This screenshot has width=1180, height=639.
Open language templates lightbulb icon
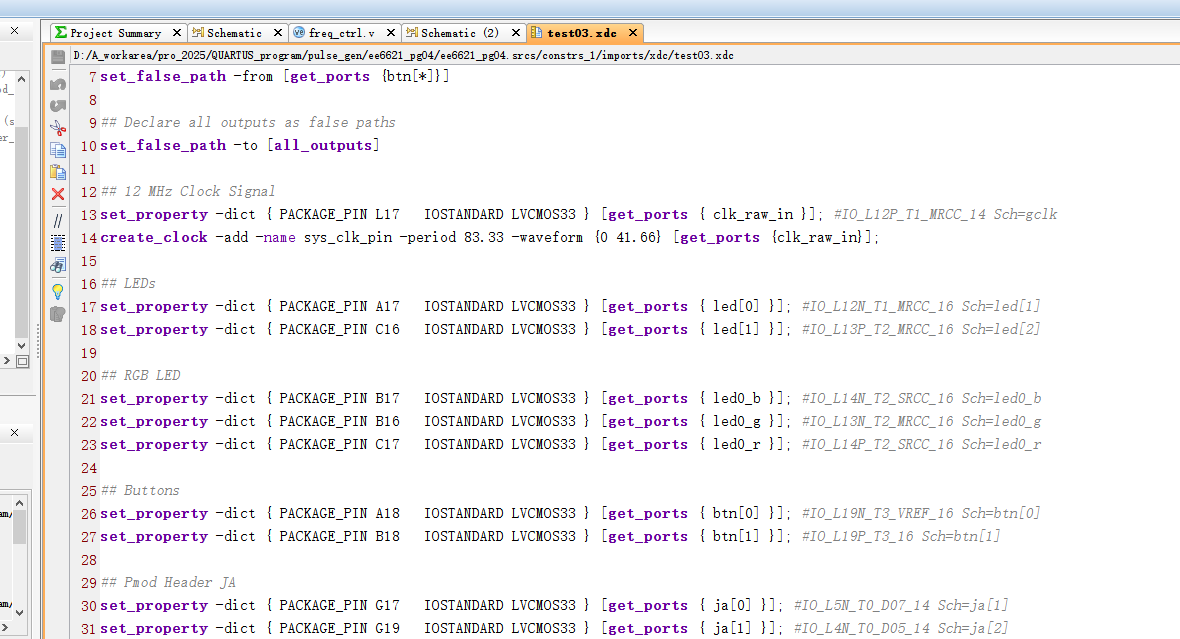[x=58, y=291]
